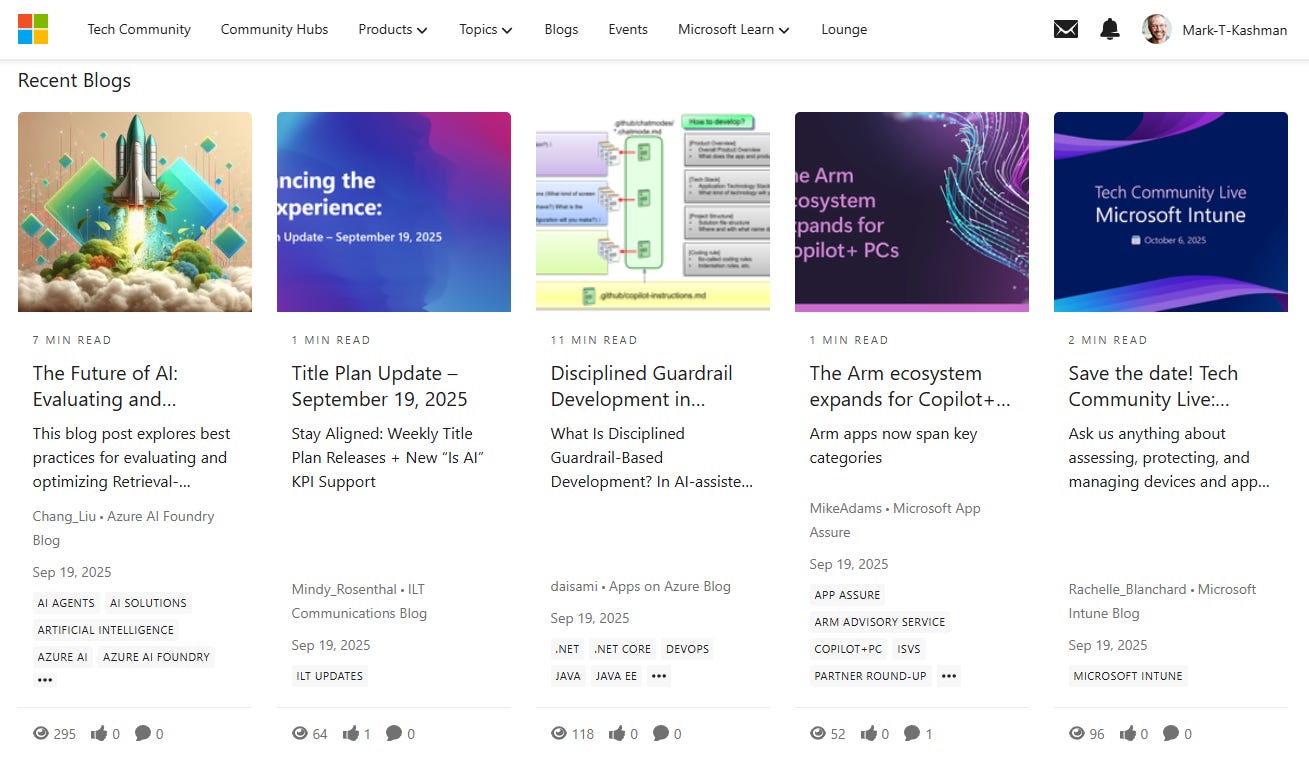Select the AI AGENTS tag
The height and width of the screenshot is (764, 1309).
(66, 603)
